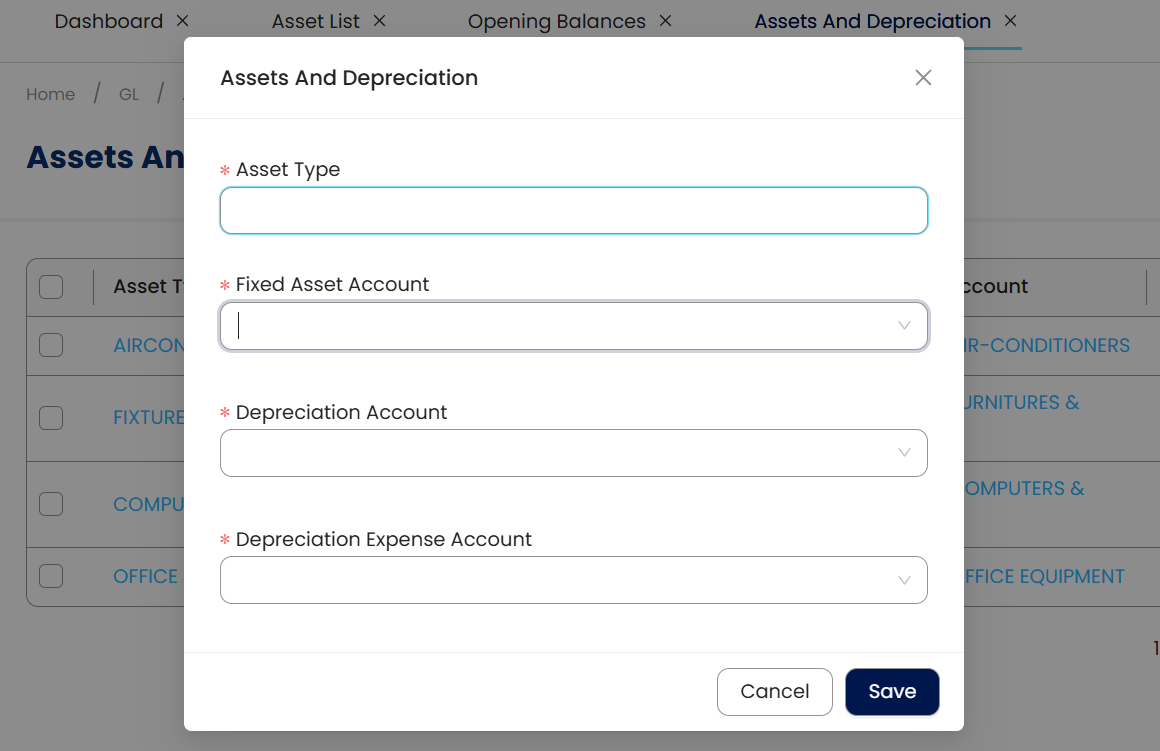Check the FIXTURE row checkbox
Viewport: 1160px width, 751px height.
(51, 418)
